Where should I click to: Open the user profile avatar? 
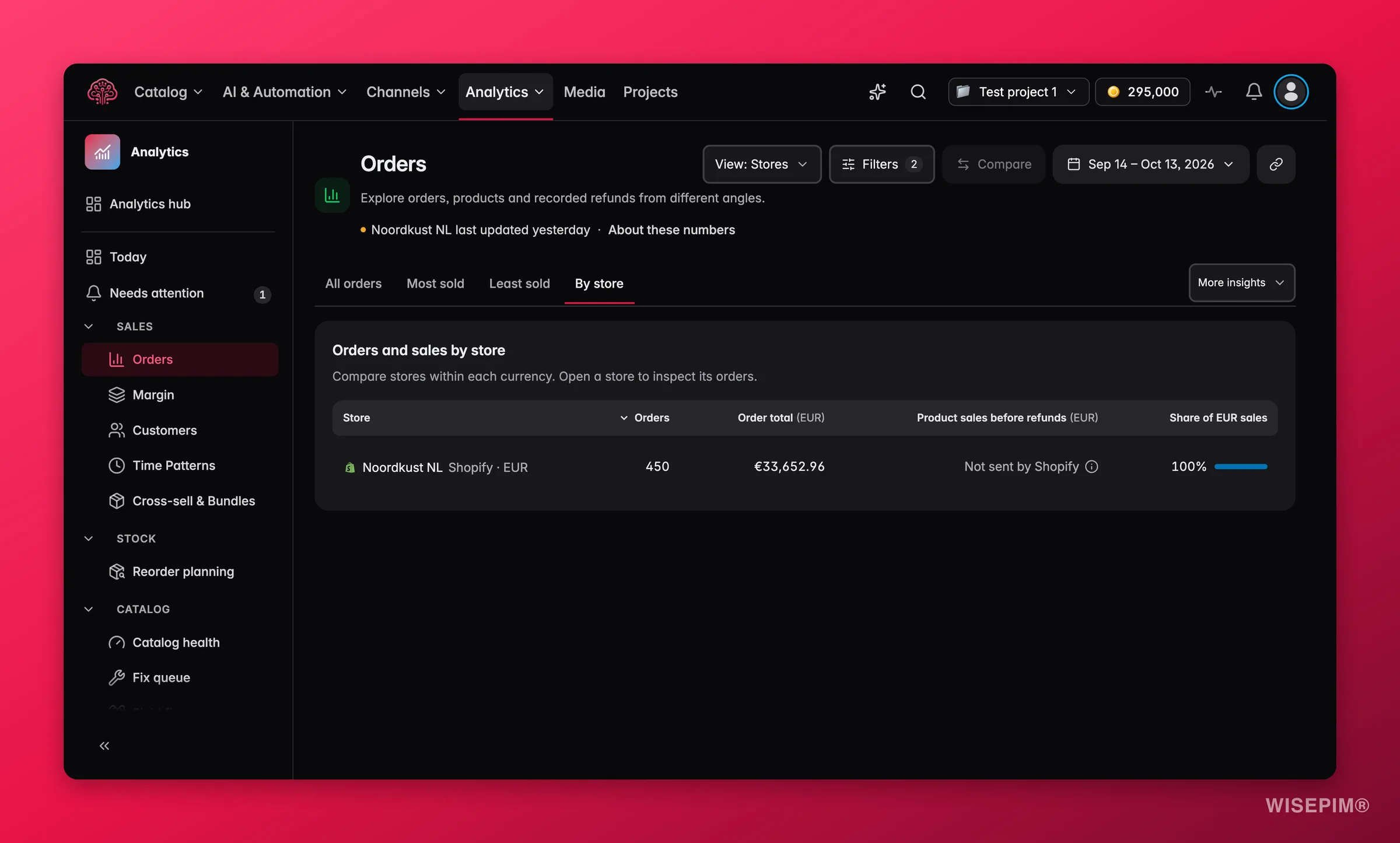(1291, 92)
